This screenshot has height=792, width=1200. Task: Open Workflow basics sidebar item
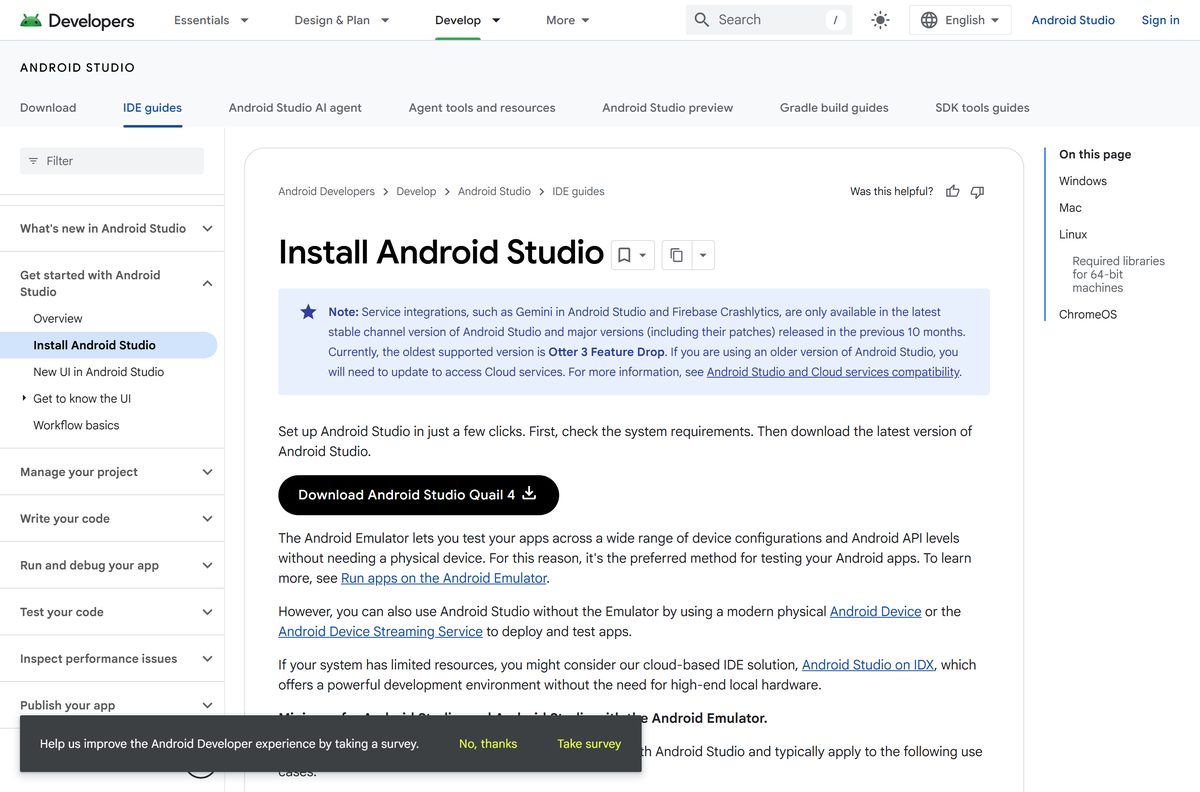click(x=76, y=425)
